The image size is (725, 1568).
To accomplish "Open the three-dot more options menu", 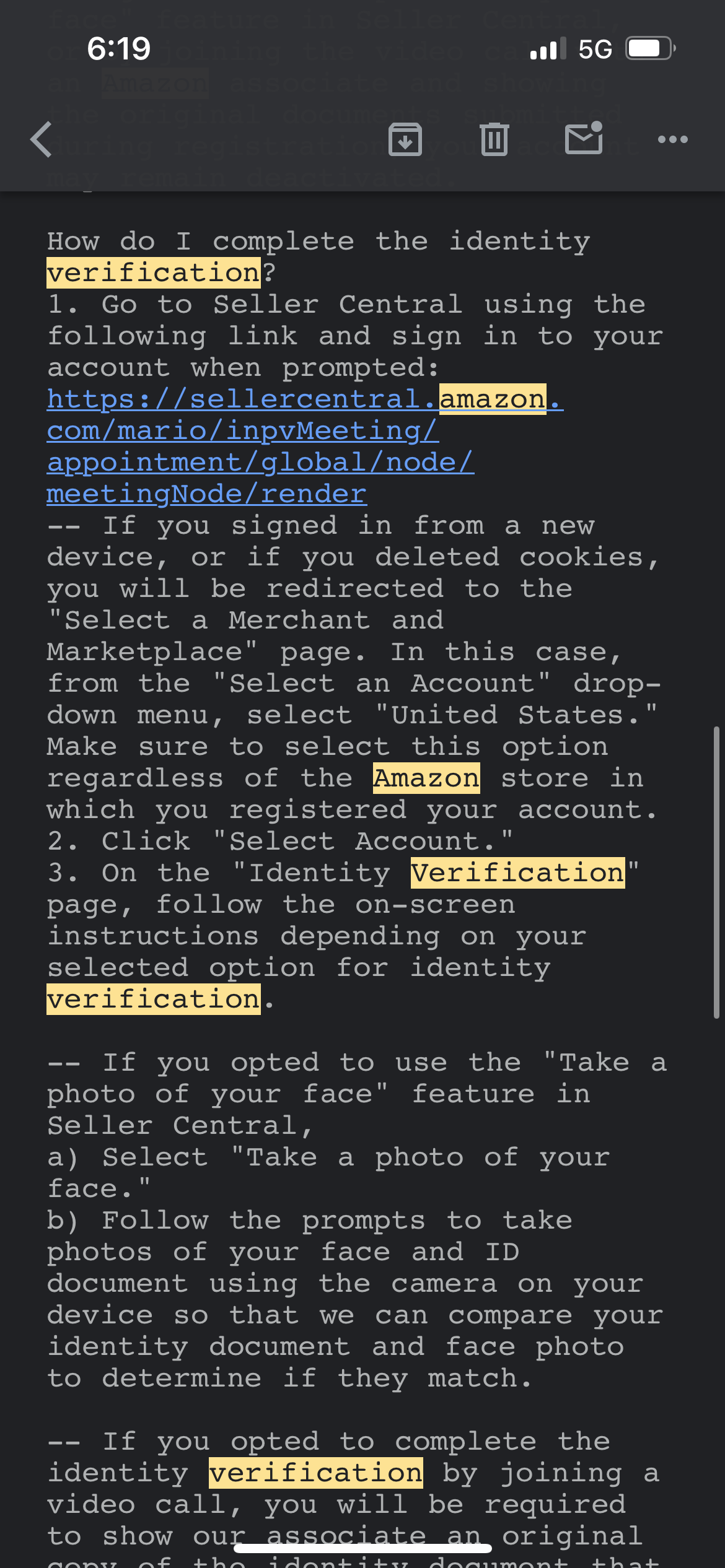I will coord(673,139).
